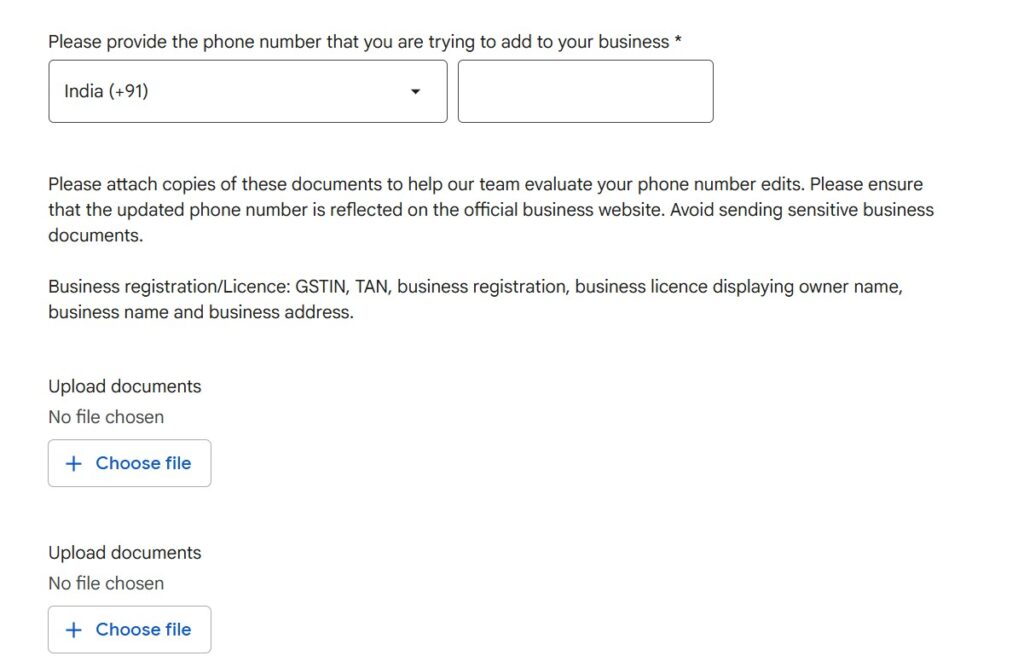Click the second Upload documents label
The width and height of the screenshot is (1024, 656).
pyautogui.click(x=124, y=553)
